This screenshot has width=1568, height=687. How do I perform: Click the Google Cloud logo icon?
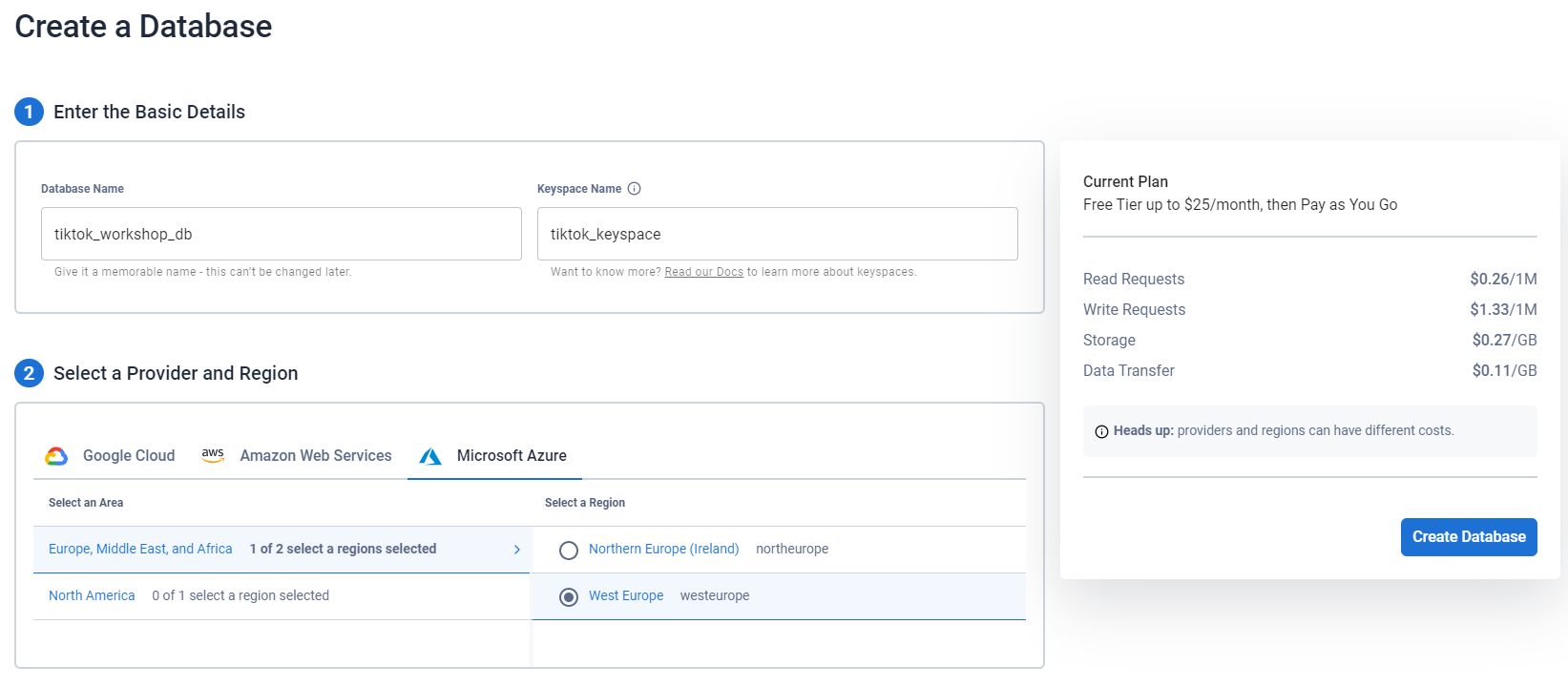click(x=56, y=456)
